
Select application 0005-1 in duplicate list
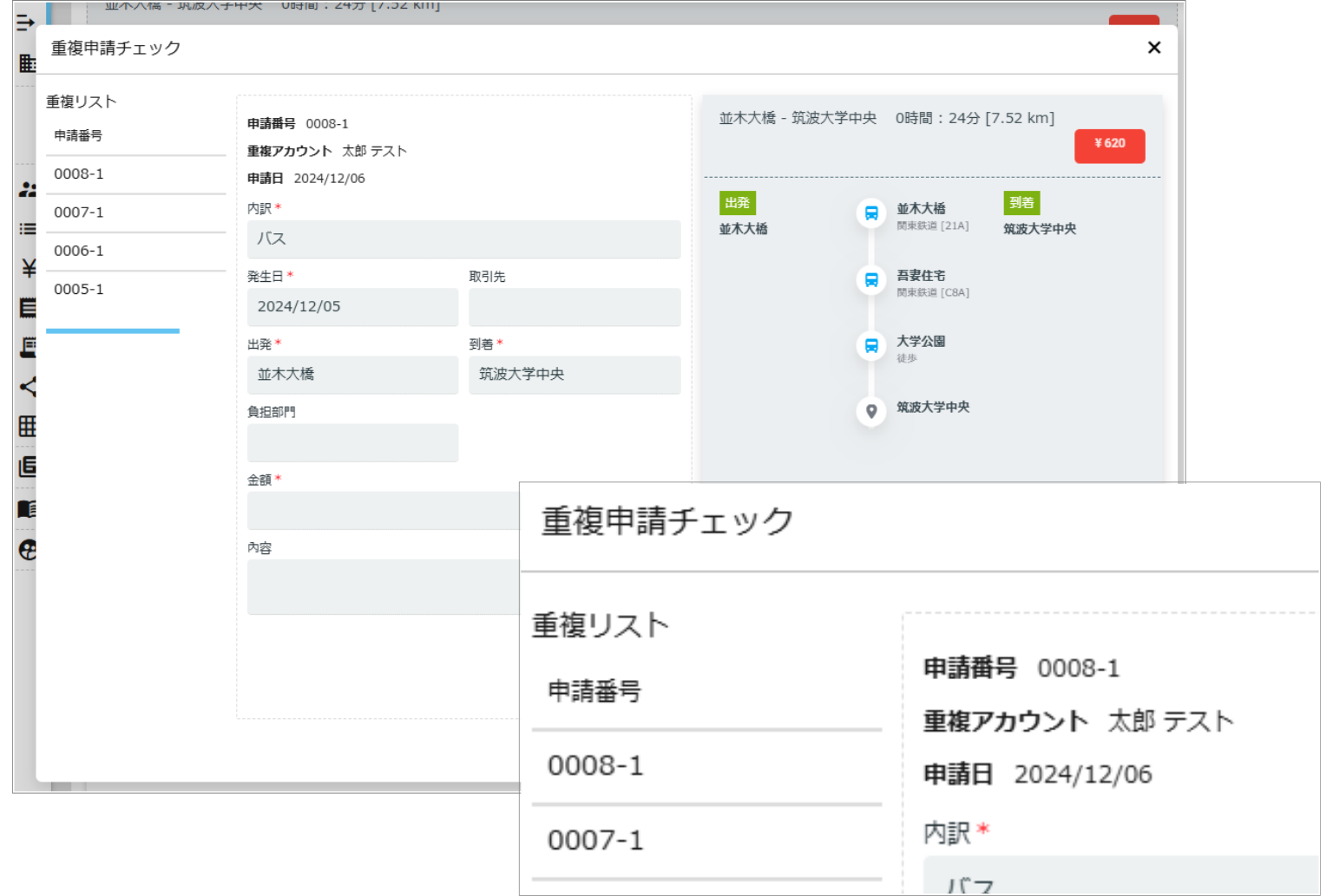click(135, 289)
